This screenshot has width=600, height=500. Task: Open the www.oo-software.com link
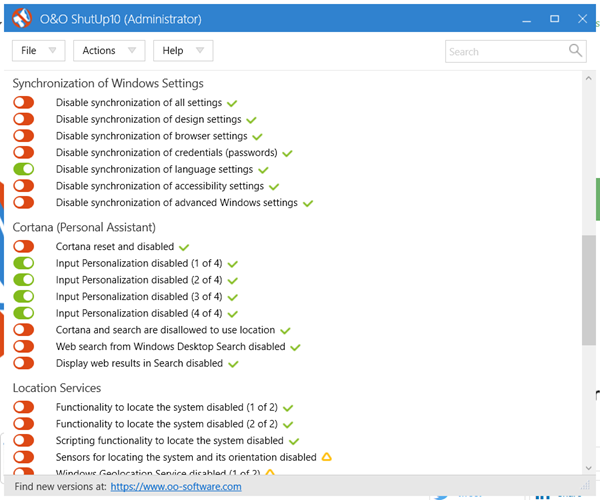[176, 487]
